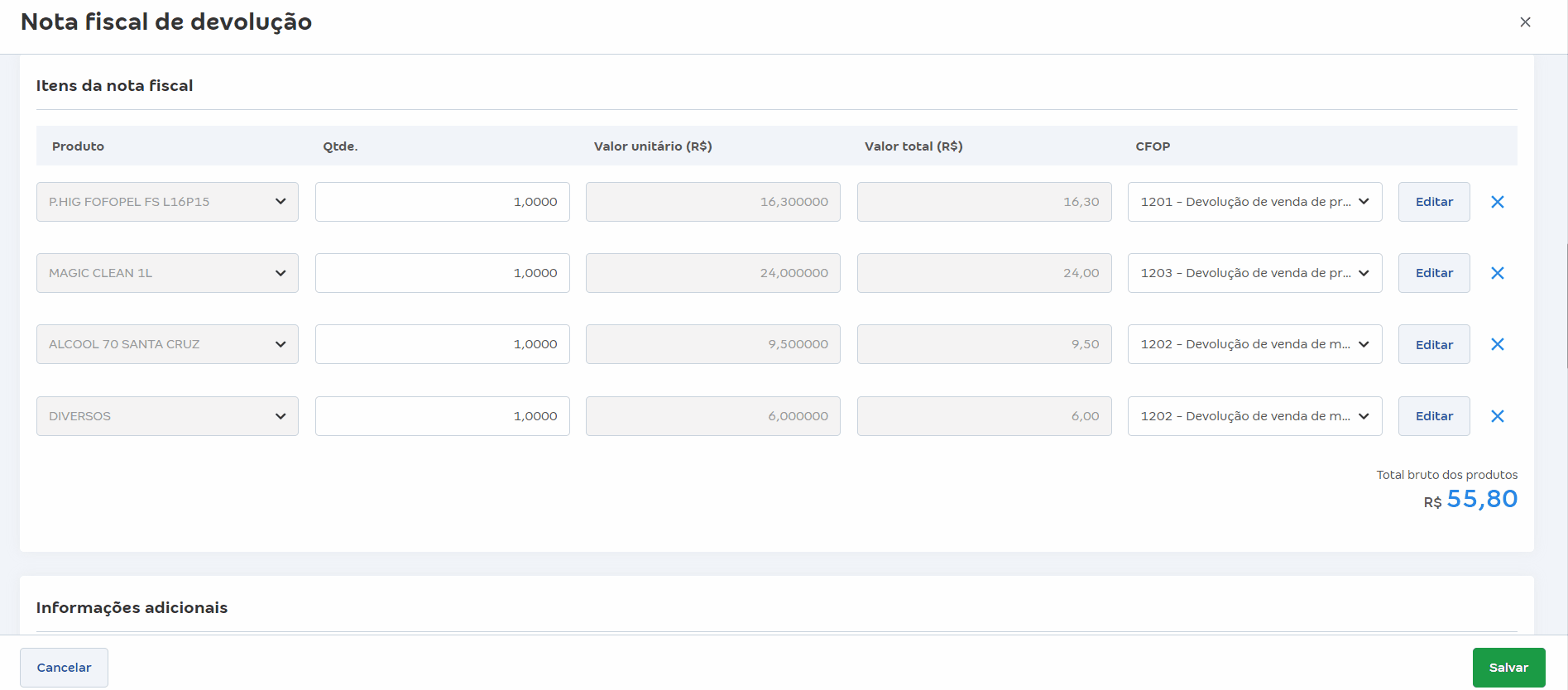Close the Nota fiscal de devolução dialog
Image resolution: width=1568 pixels, height=690 pixels.
tap(1525, 22)
